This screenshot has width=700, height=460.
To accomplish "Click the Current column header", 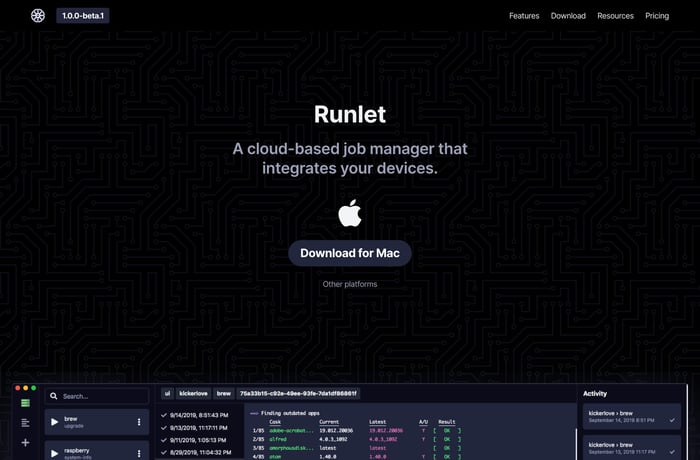I will (x=329, y=422).
